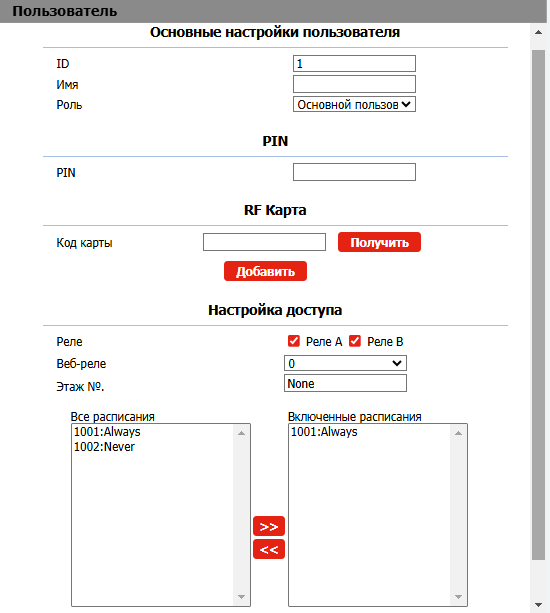Click into the Код карты field
Viewport: 550px width, 613px height.
point(264,242)
